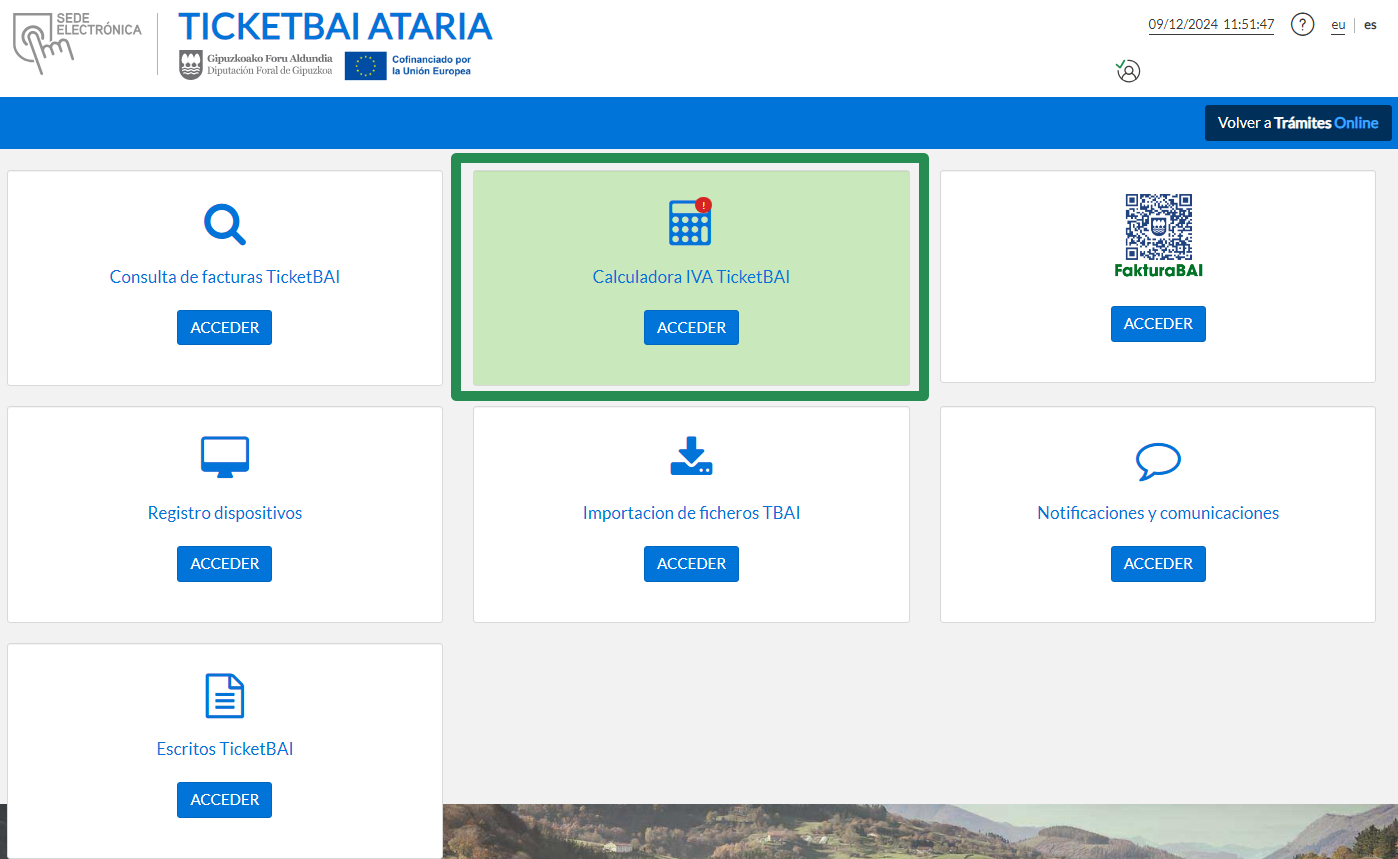
Task: Open the Notificaciones y comunicaciones link
Action: pyautogui.click(x=1158, y=513)
